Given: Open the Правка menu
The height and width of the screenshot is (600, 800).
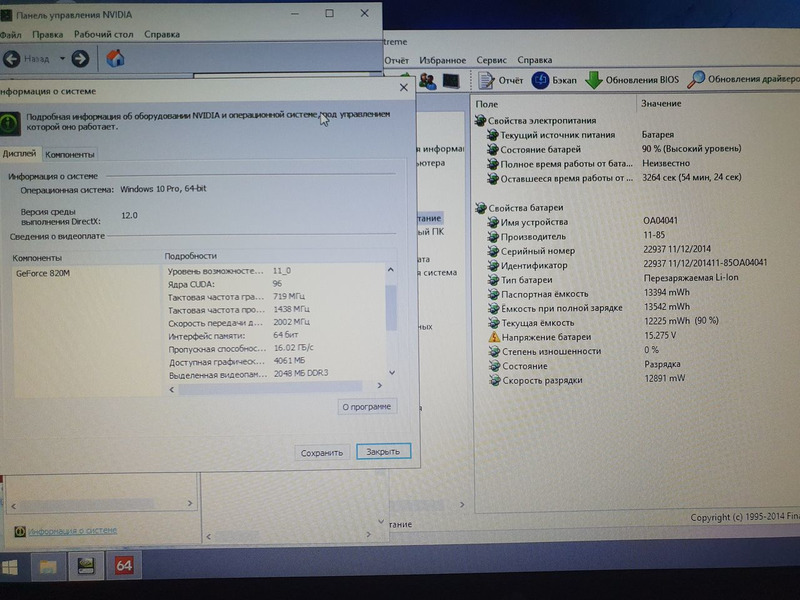Looking at the screenshot, I should pyautogui.click(x=47, y=35).
